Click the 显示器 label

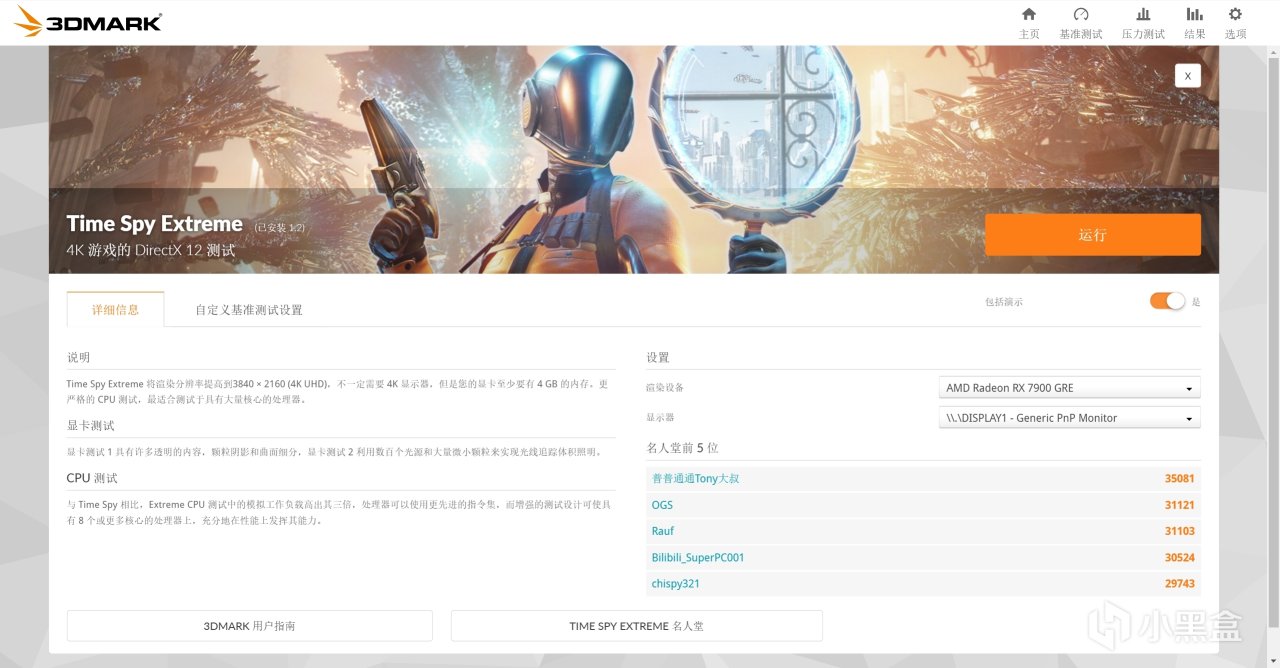click(x=660, y=418)
